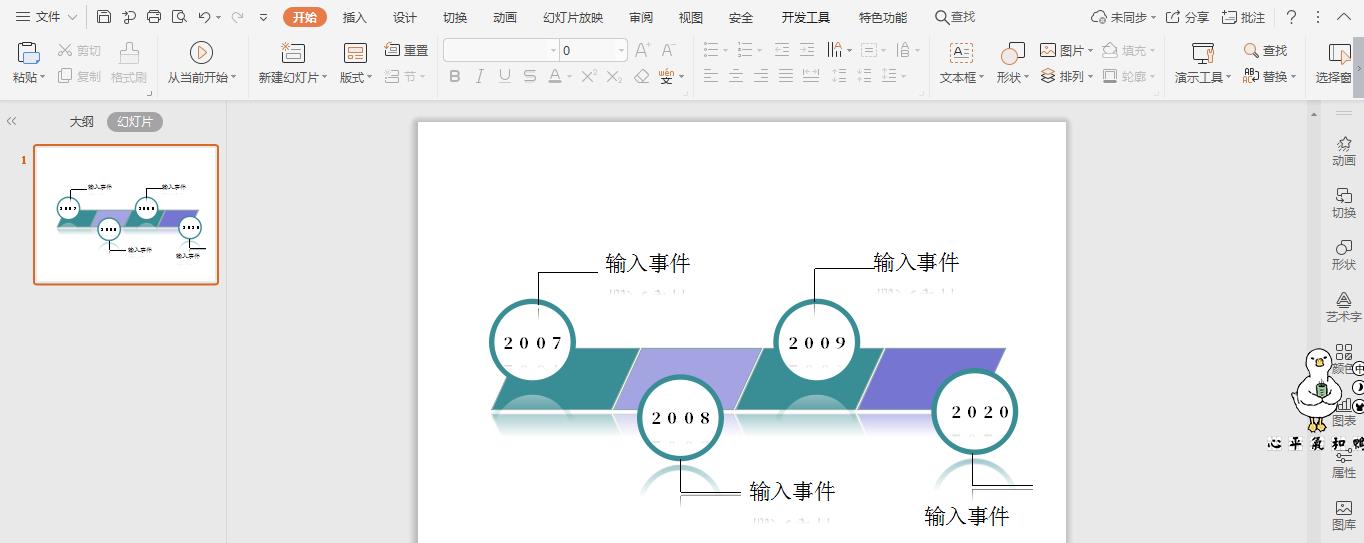Click the Decrease Font Size icon

669,50
